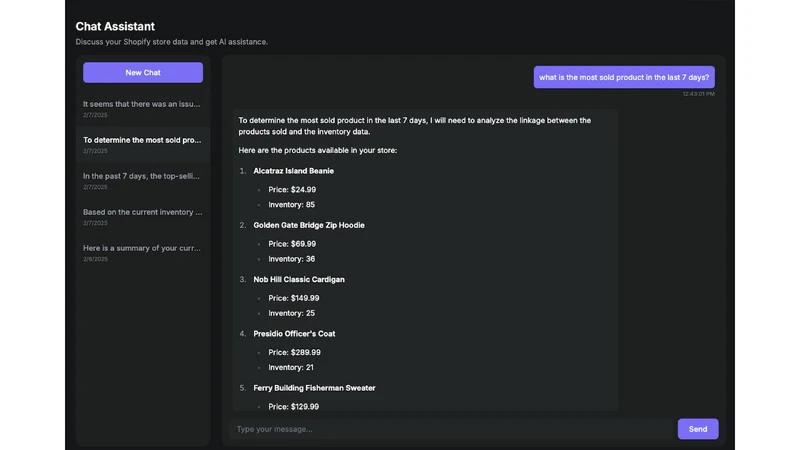The height and width of the screenshot is (450, 800).
Task: Open chat 'In the past 7 days, the top-selli...'
Action: (143, 181)
